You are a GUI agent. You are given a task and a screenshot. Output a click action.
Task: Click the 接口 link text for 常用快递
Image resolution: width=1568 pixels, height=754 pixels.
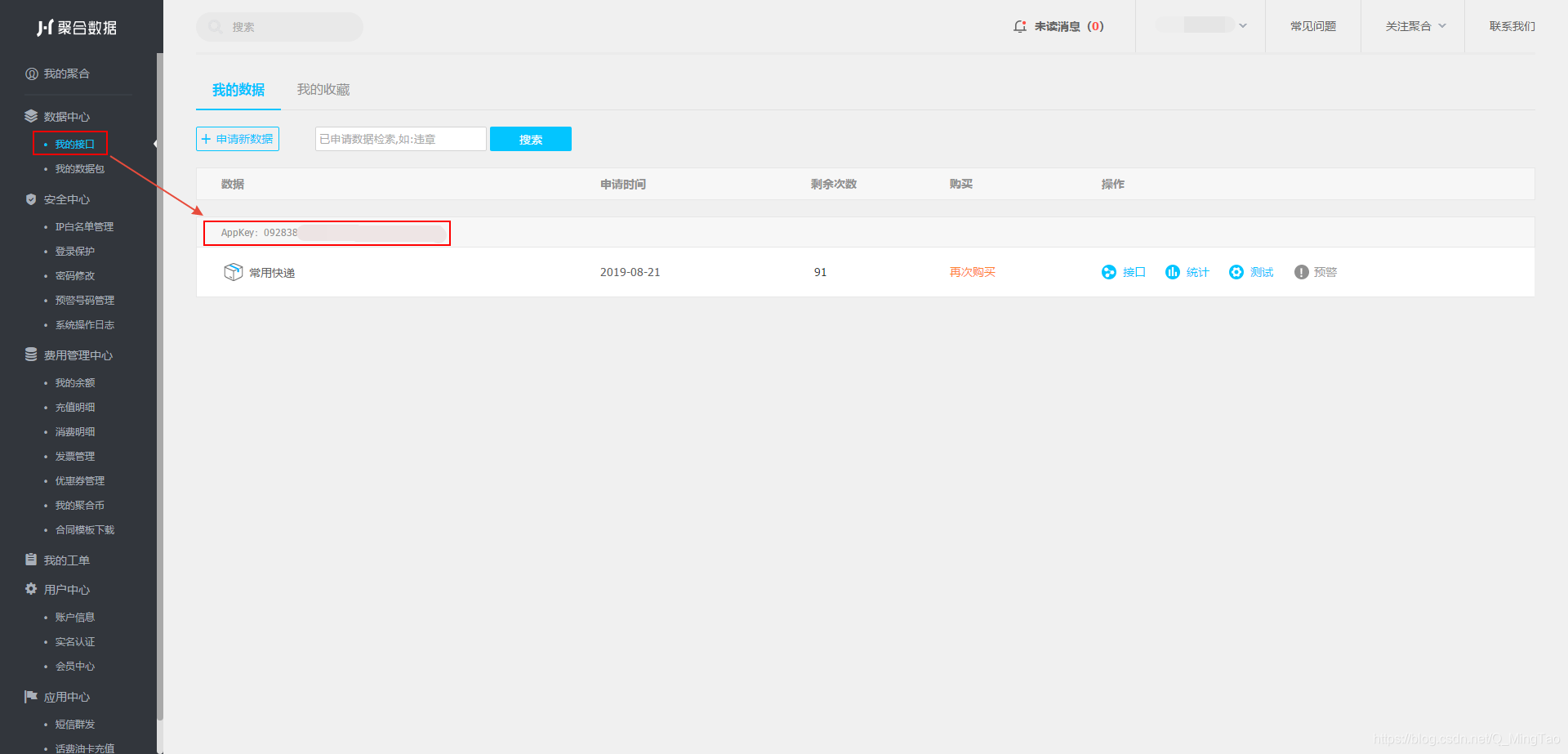pyautogui.click(x=1134, y=272)
